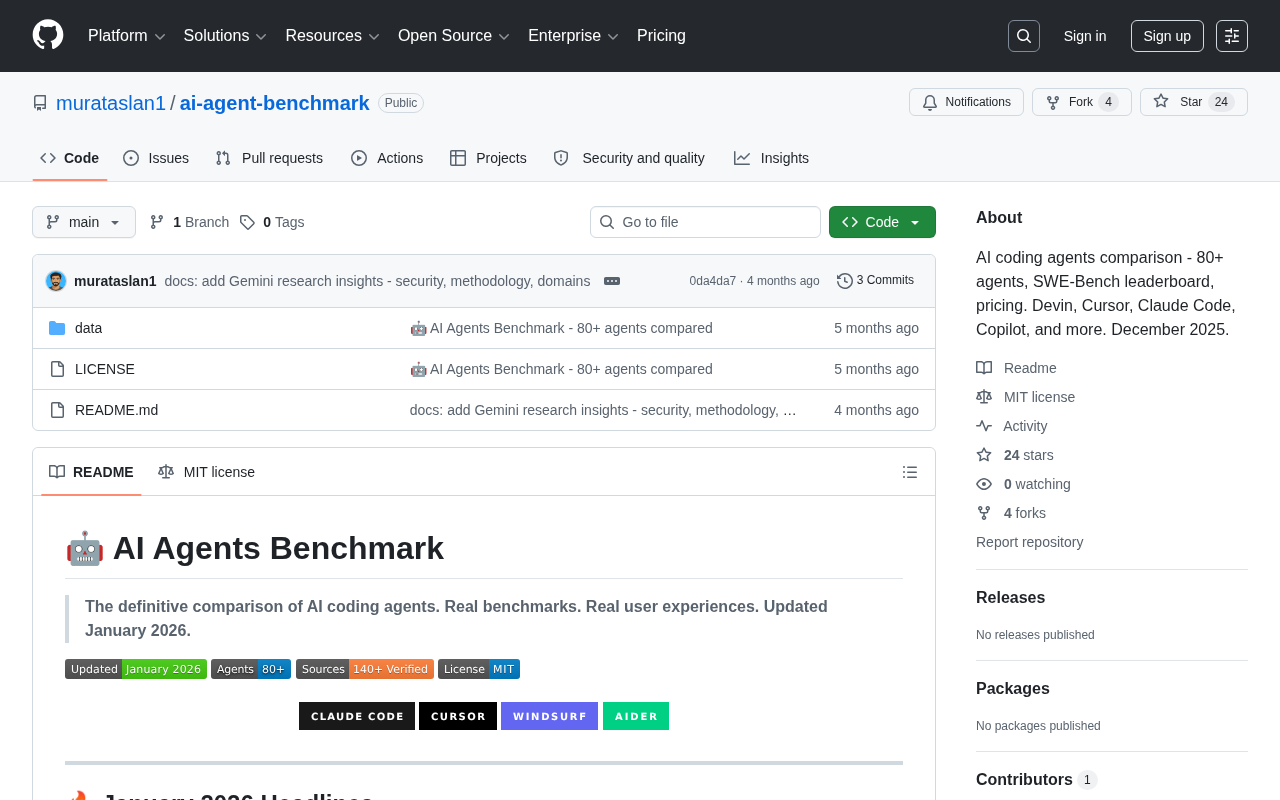Click the 1 Branch link
1280x800 pixels.
(189, 222)
